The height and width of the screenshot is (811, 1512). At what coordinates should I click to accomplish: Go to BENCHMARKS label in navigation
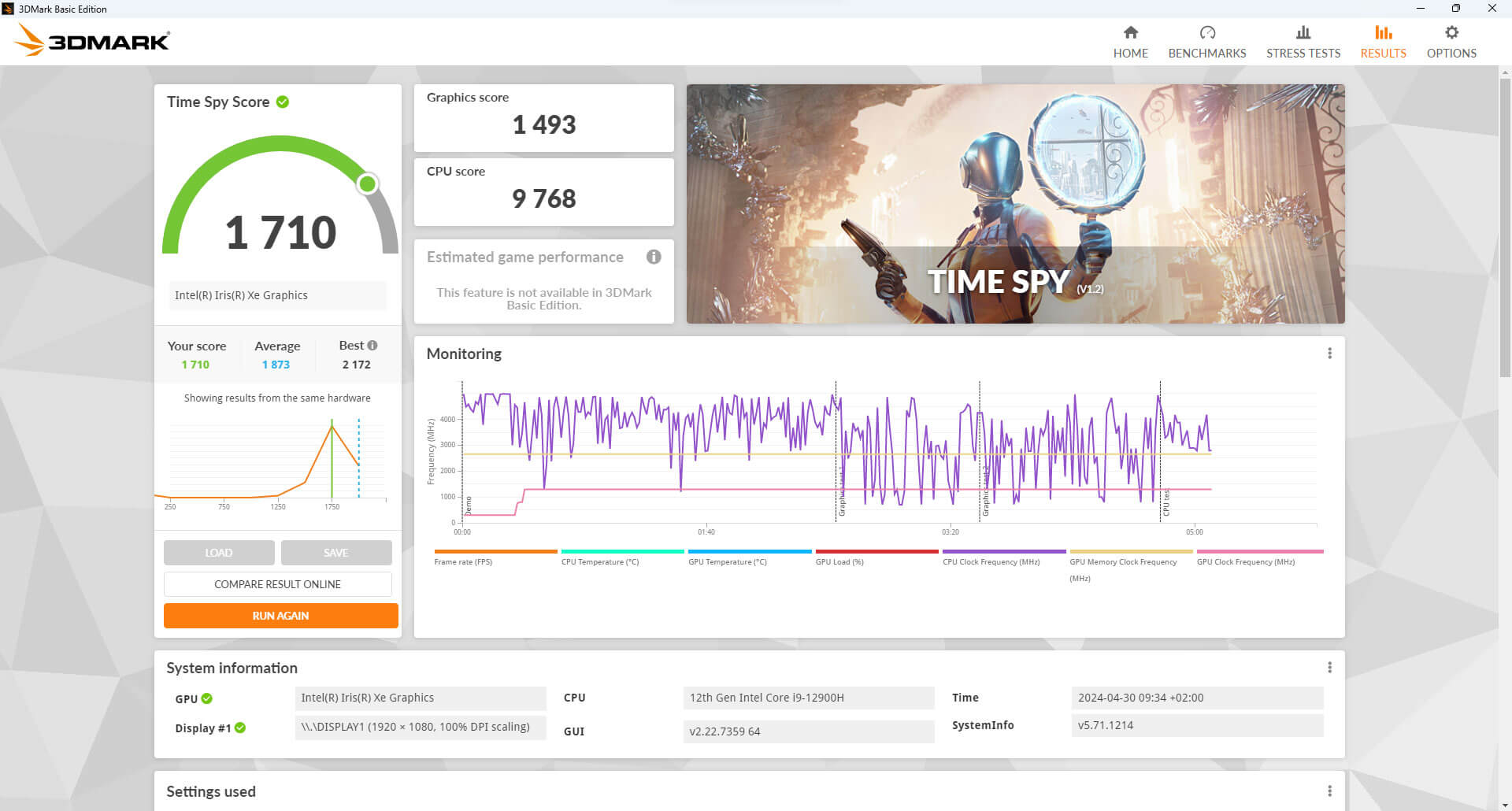(x=1207, y=53)
